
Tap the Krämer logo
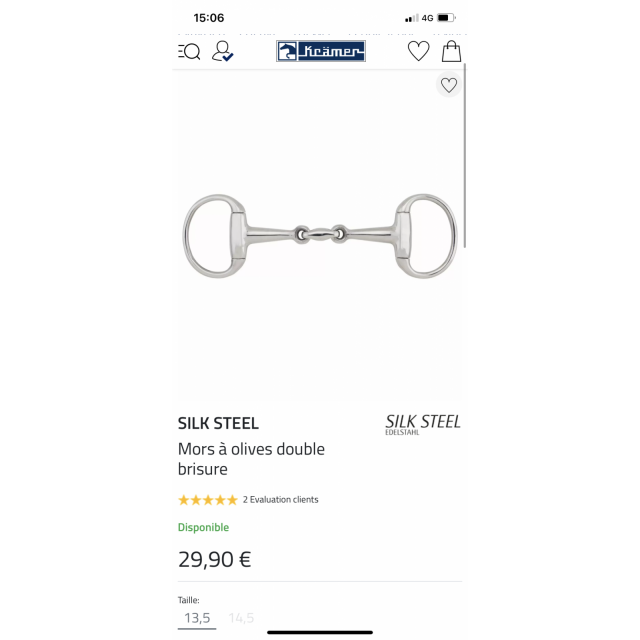(x=321, y=51)
